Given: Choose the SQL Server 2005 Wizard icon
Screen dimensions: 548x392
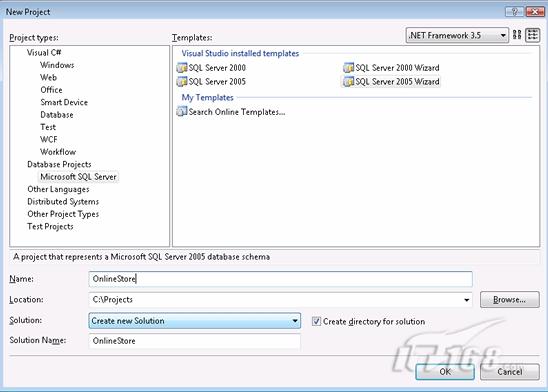Looking at the screenshot, I should [x=348, y=81].
